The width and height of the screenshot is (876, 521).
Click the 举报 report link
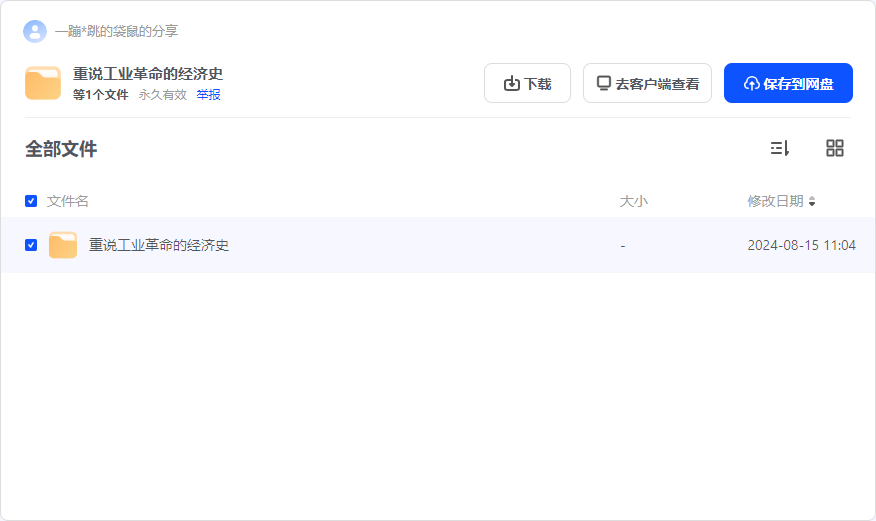pos(208,95)
